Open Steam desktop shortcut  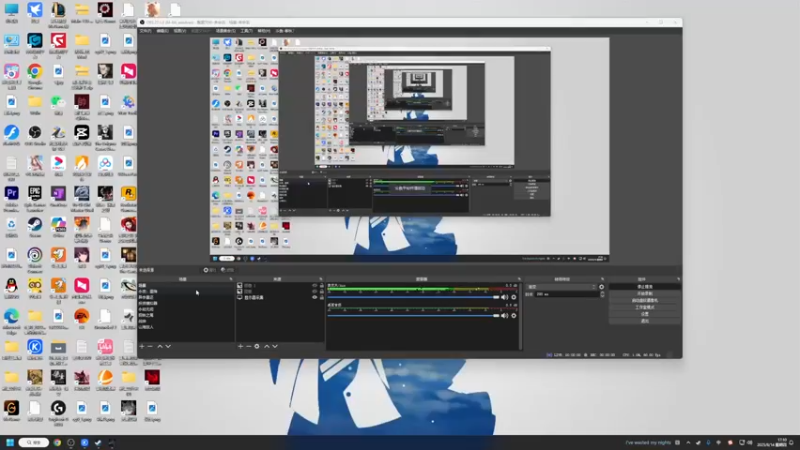pyautogui.click(x=35, y=228)
